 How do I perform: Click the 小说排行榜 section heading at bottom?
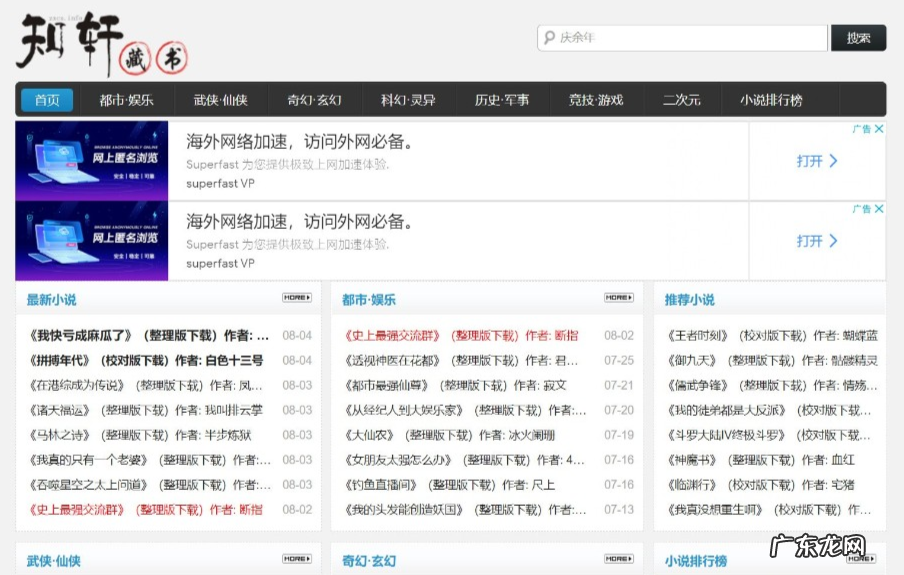pyautogui.click(x=696, y=561)
